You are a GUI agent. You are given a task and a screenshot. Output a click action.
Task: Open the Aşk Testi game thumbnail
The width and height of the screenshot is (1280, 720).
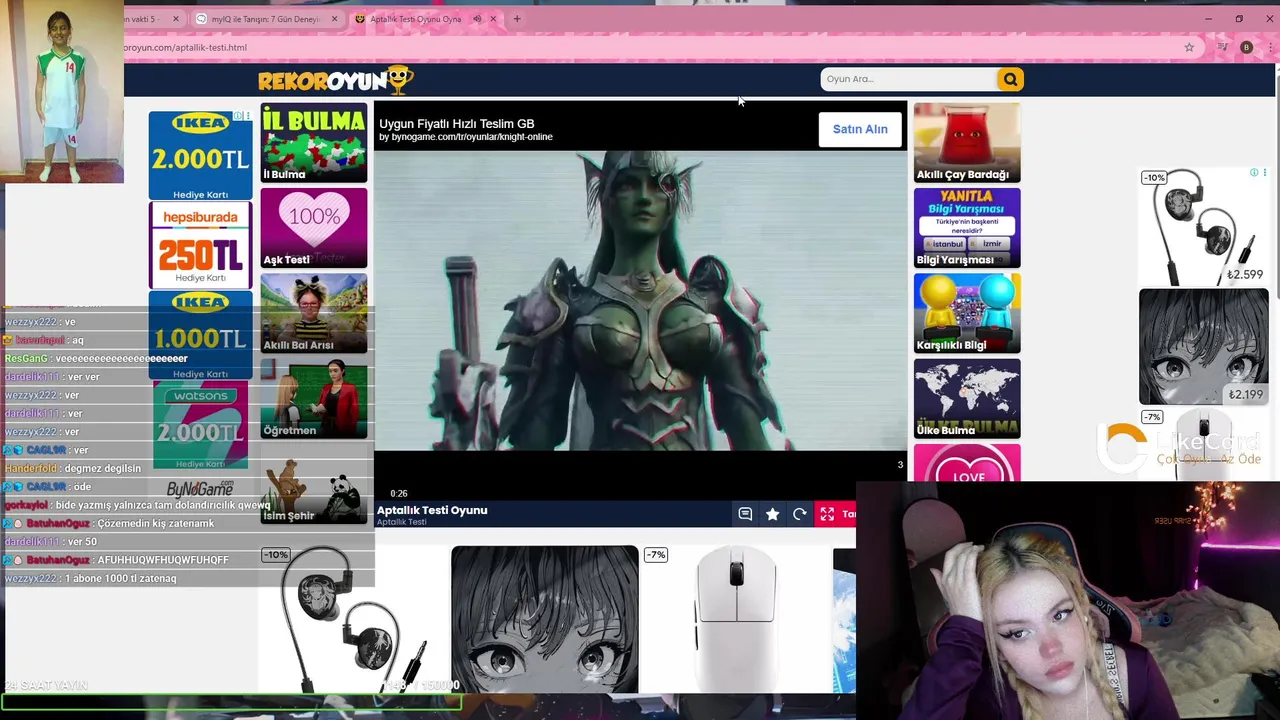[314, 228]
